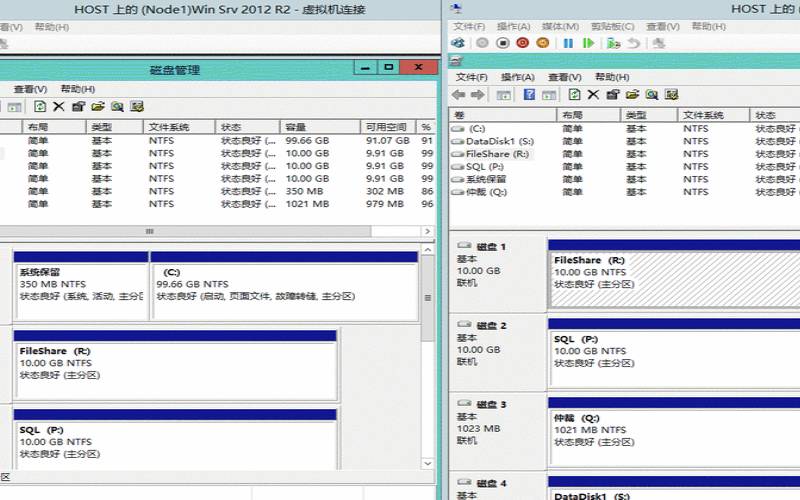
Task: Go forward in right Disk Management toolbar
Action: click(478, 94)
